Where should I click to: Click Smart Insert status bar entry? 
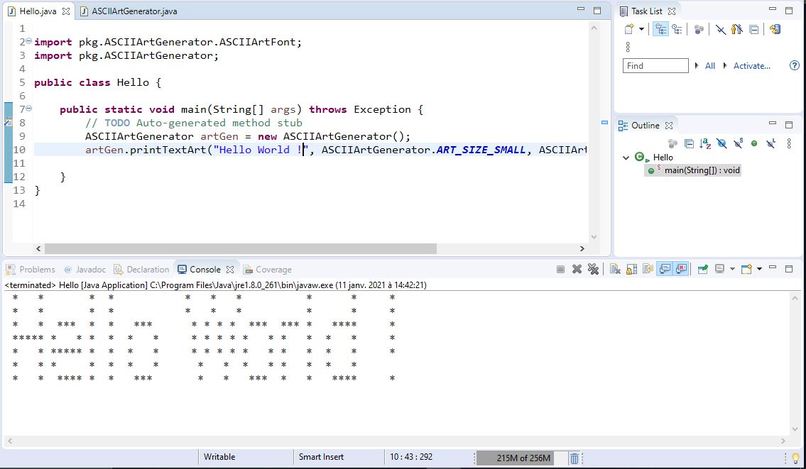point(321,457)
